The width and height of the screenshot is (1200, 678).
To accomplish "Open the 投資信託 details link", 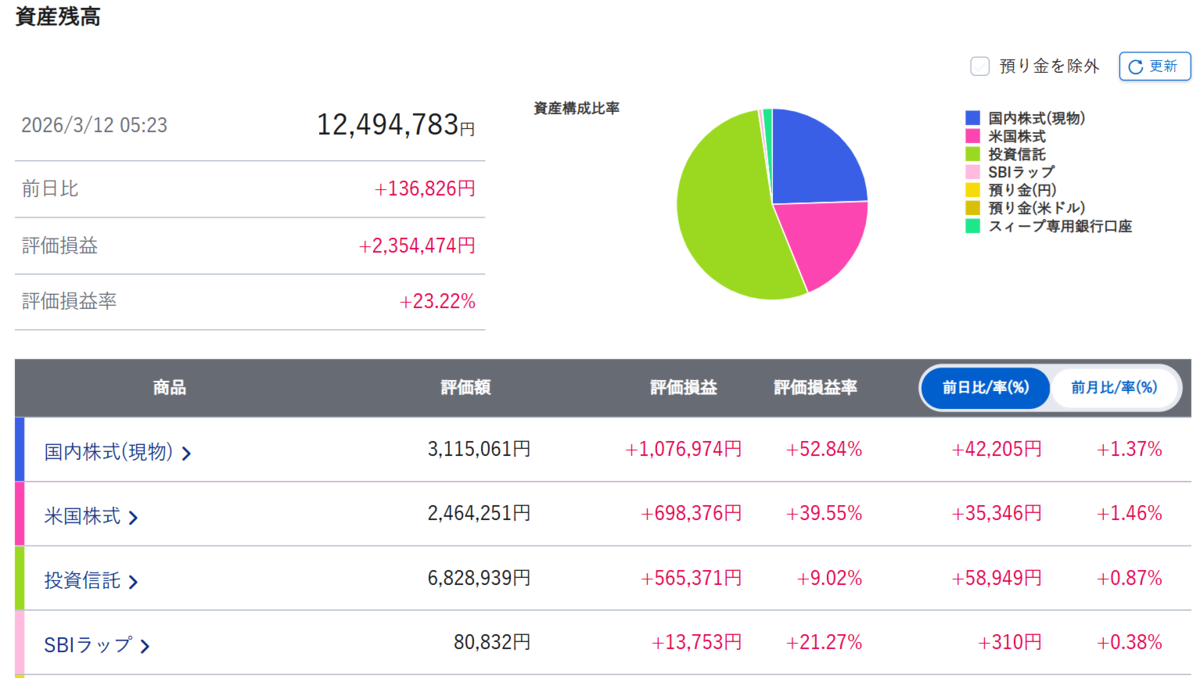I will (83, 580).
